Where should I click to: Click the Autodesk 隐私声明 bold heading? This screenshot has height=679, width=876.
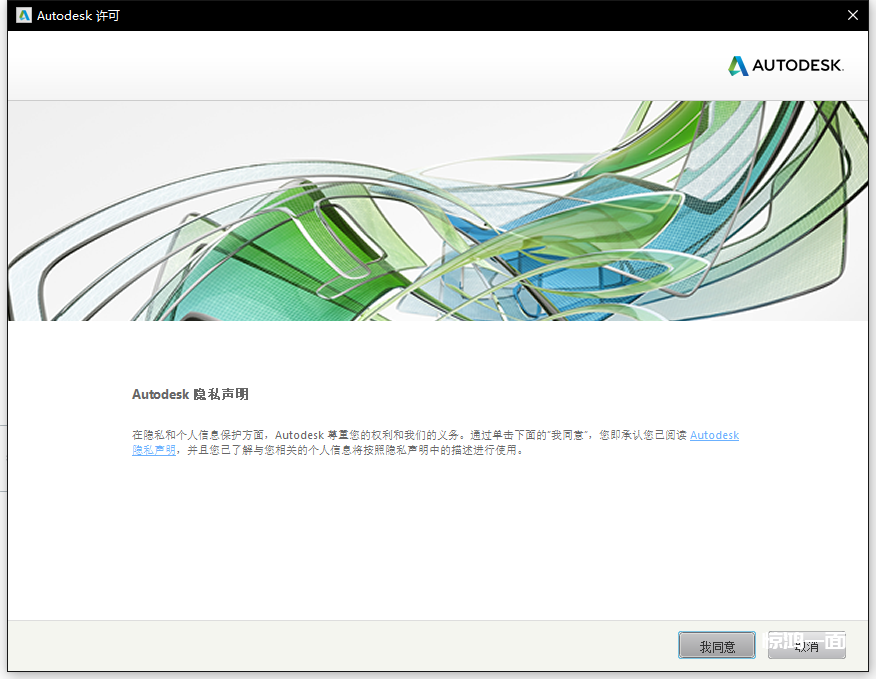click(190, 394)
